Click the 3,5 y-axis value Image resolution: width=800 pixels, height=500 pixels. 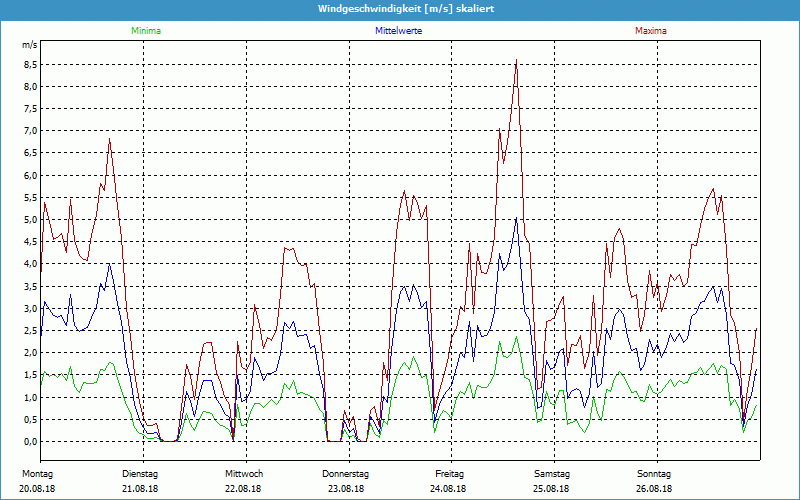(x=31, y=286)
